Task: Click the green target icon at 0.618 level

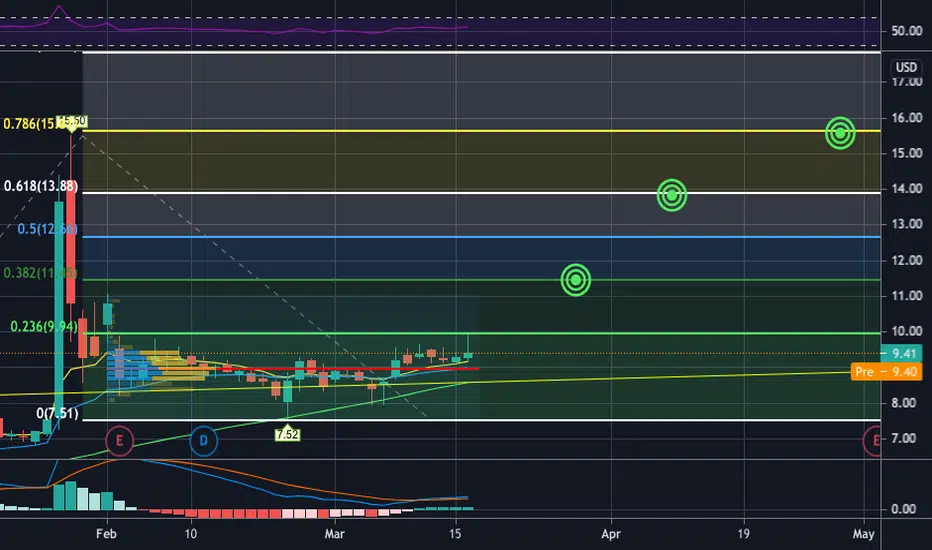Action: pos(672,194)
